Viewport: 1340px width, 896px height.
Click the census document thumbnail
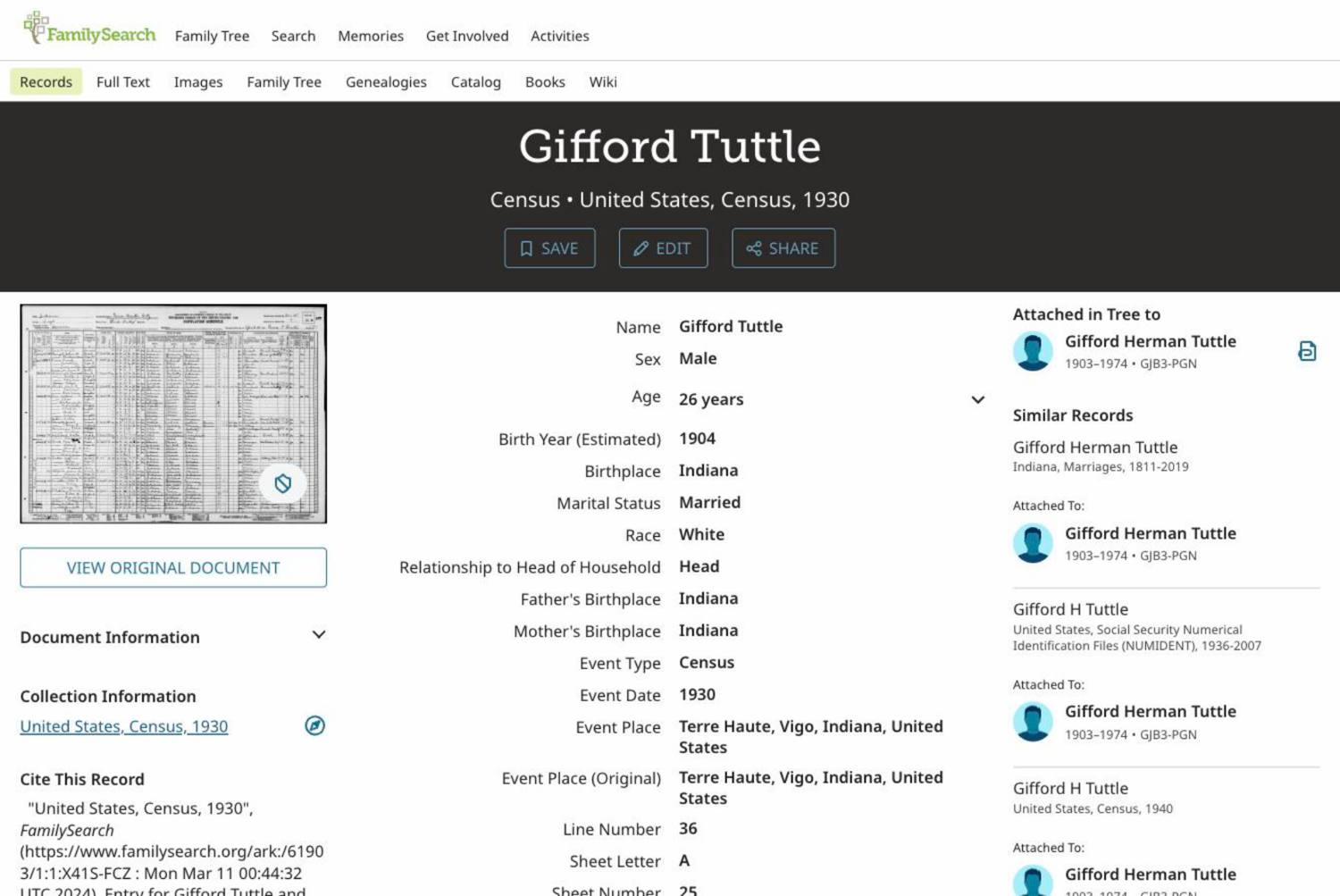[173, 414]
